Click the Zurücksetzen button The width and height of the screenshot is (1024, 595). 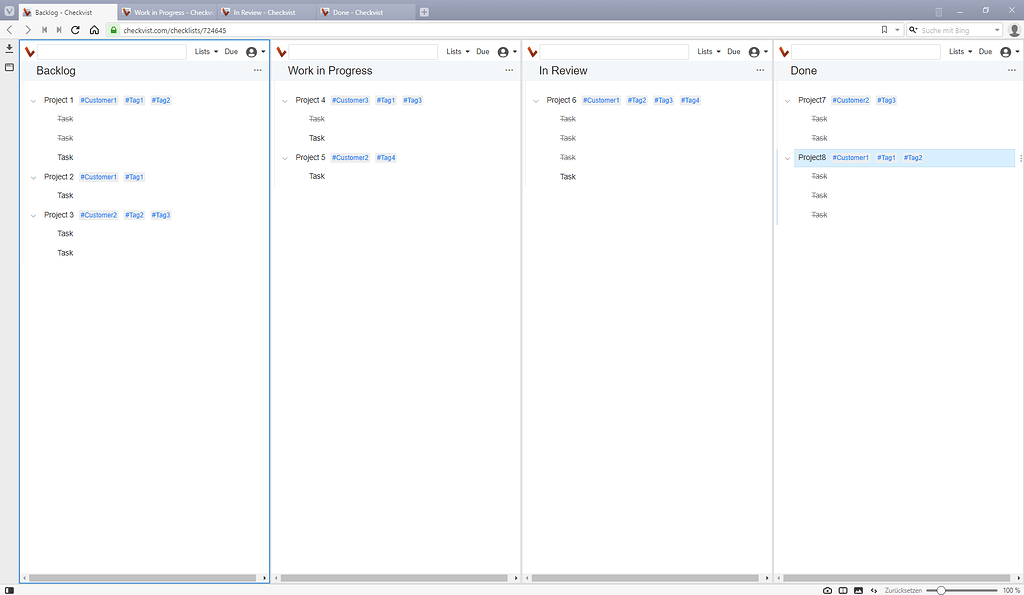[x=902, y=590]
